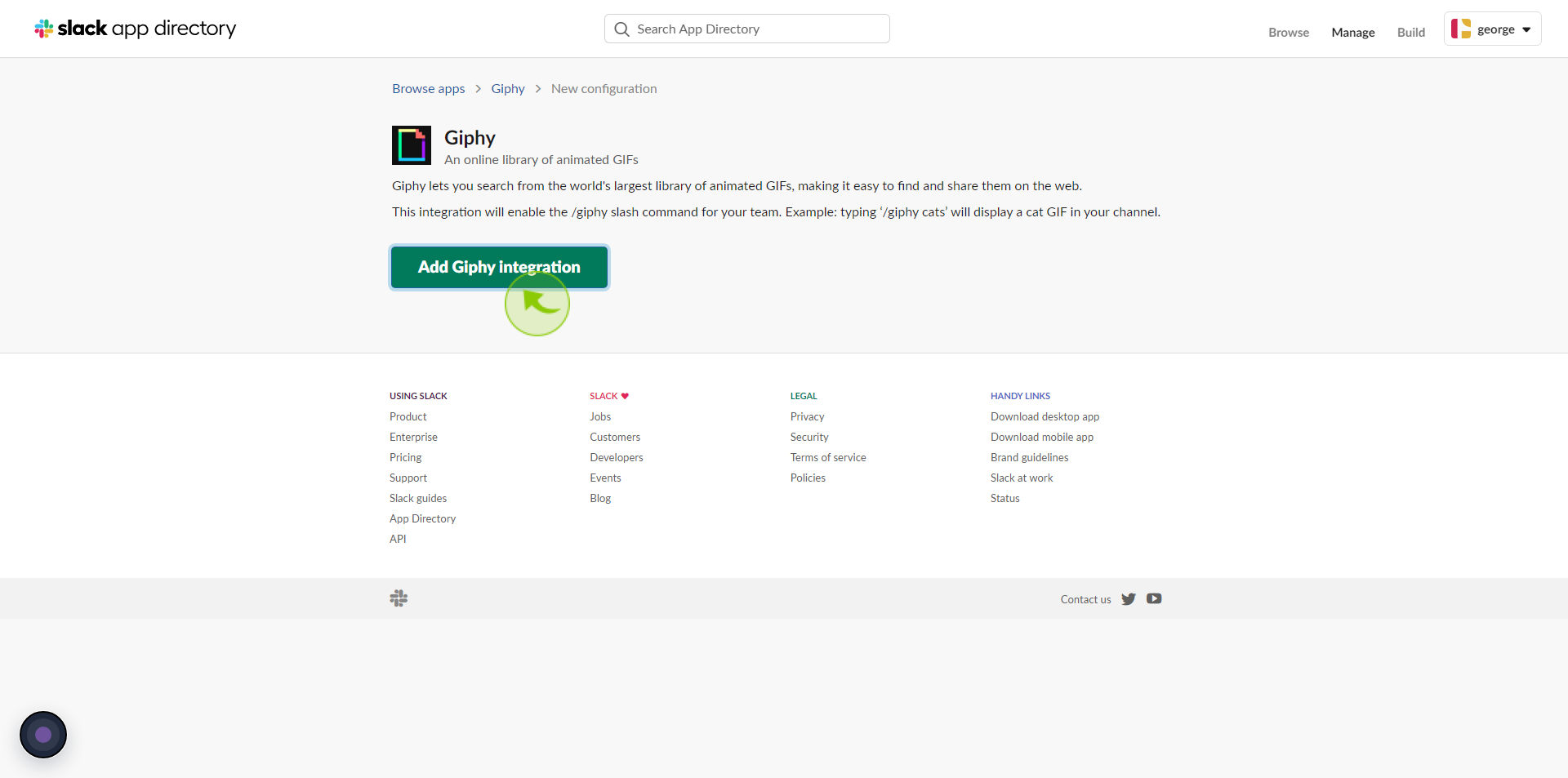This screenshot has height=778, width=1568.
Task: Open the Pricing footer link
Action: coord(406,457)
